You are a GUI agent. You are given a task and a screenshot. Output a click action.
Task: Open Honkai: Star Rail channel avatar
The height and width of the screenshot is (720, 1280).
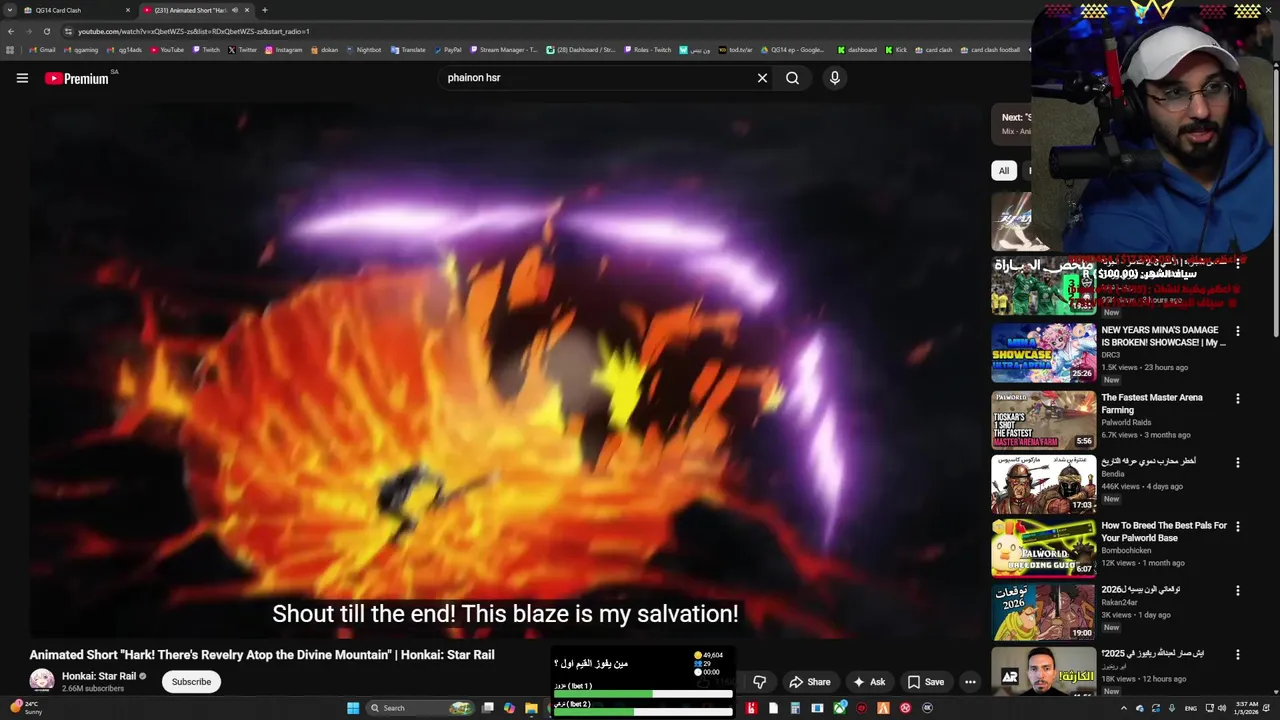42,681
